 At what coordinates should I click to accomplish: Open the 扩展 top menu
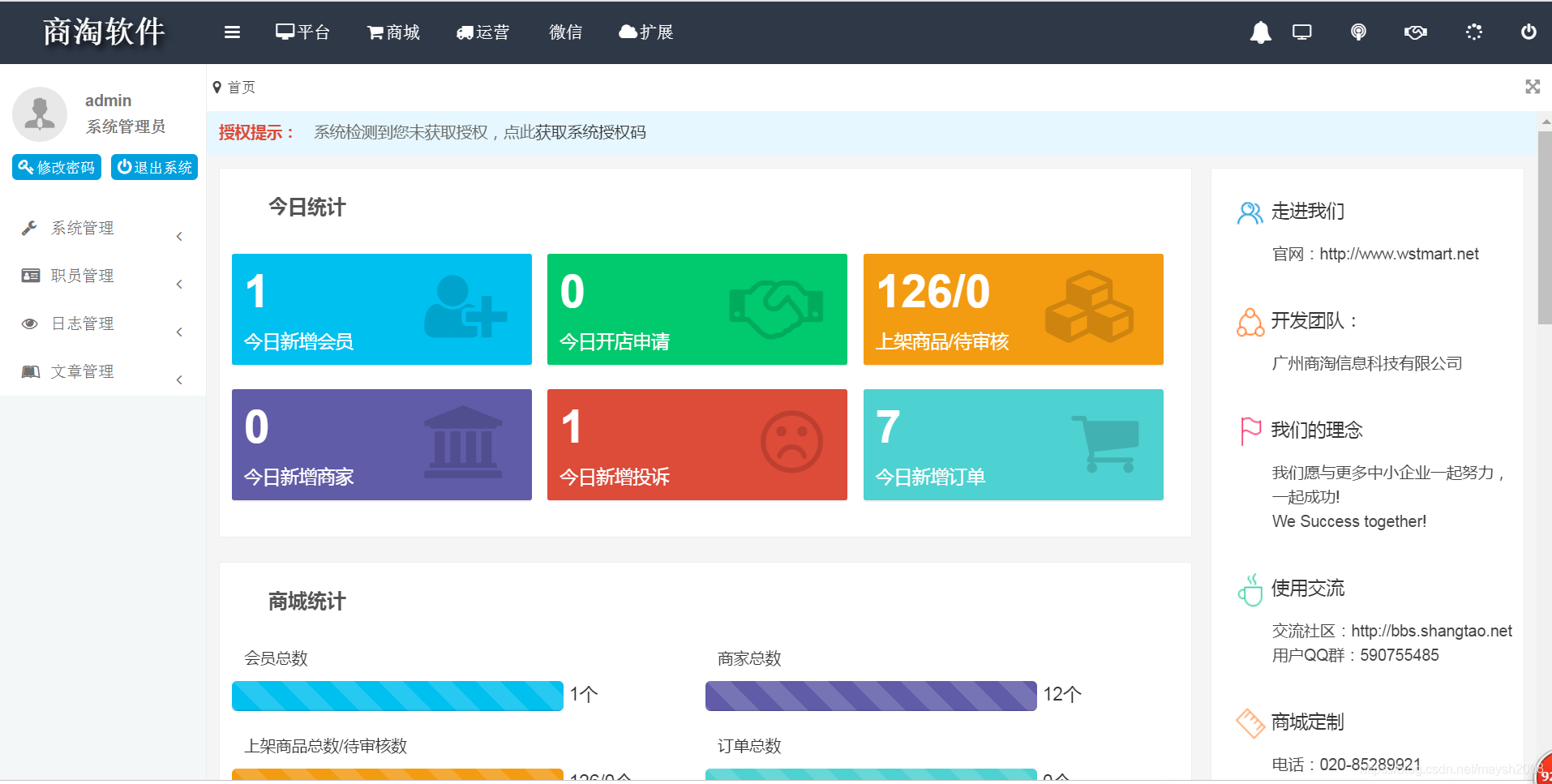(x=645, y=32)
